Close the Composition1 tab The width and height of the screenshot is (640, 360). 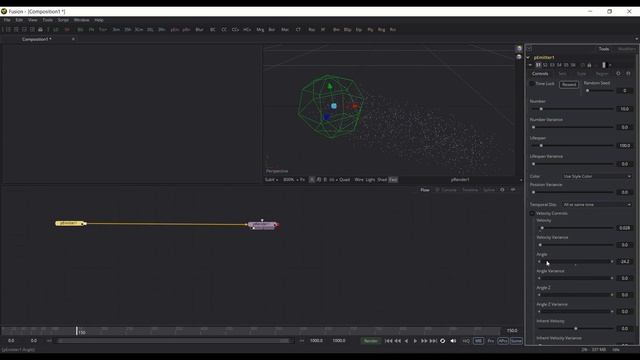click(73, 39)
